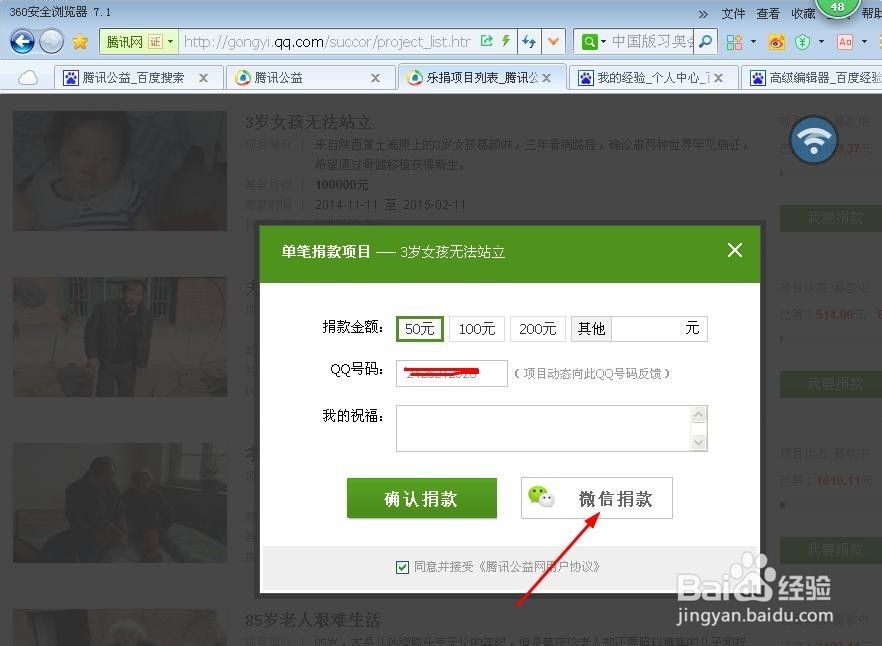Select the 100元 donation amount
This screenshot has height=646, width=882.
(477, 328)
